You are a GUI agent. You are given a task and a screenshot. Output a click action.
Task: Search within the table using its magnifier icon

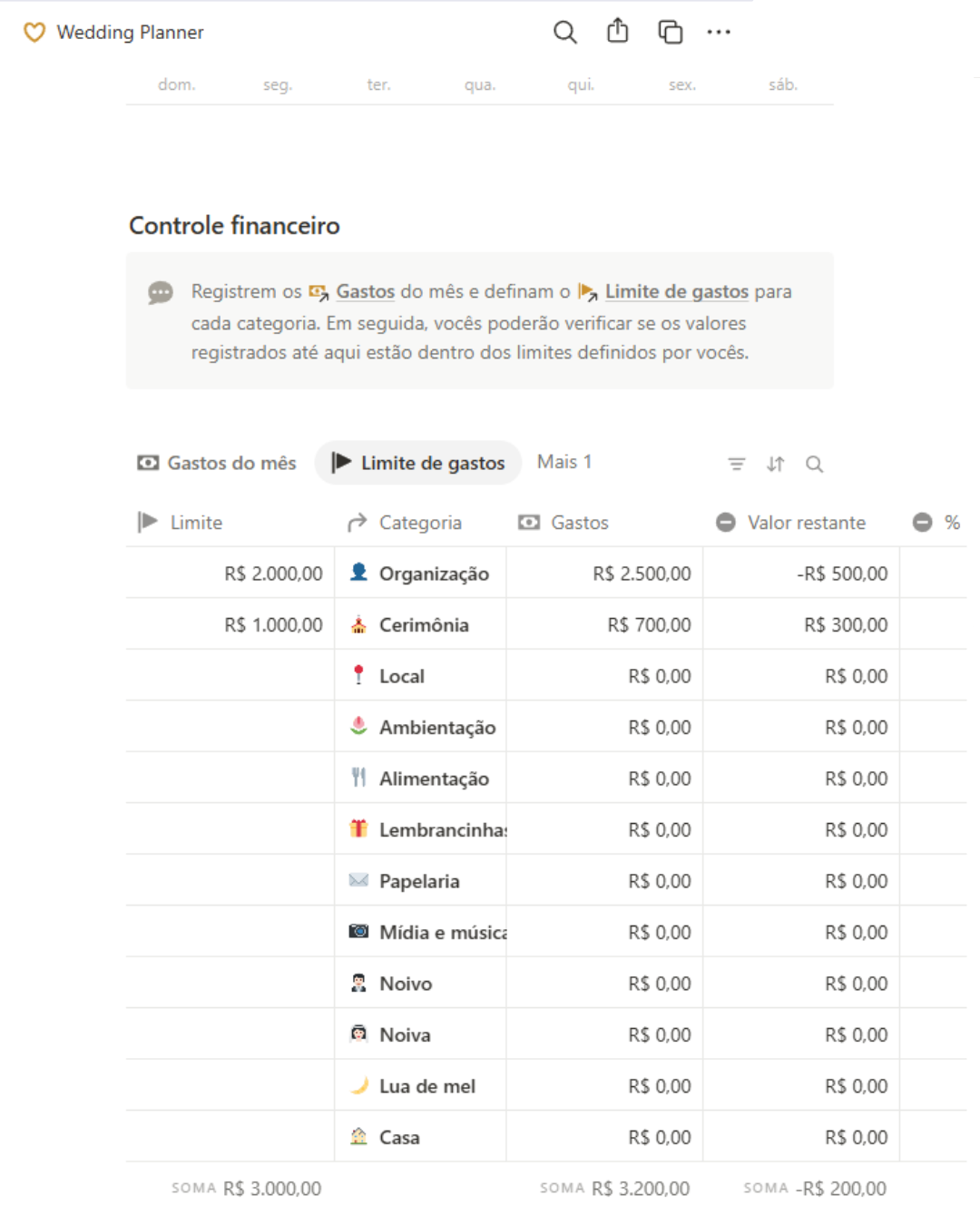click(815, 464)
